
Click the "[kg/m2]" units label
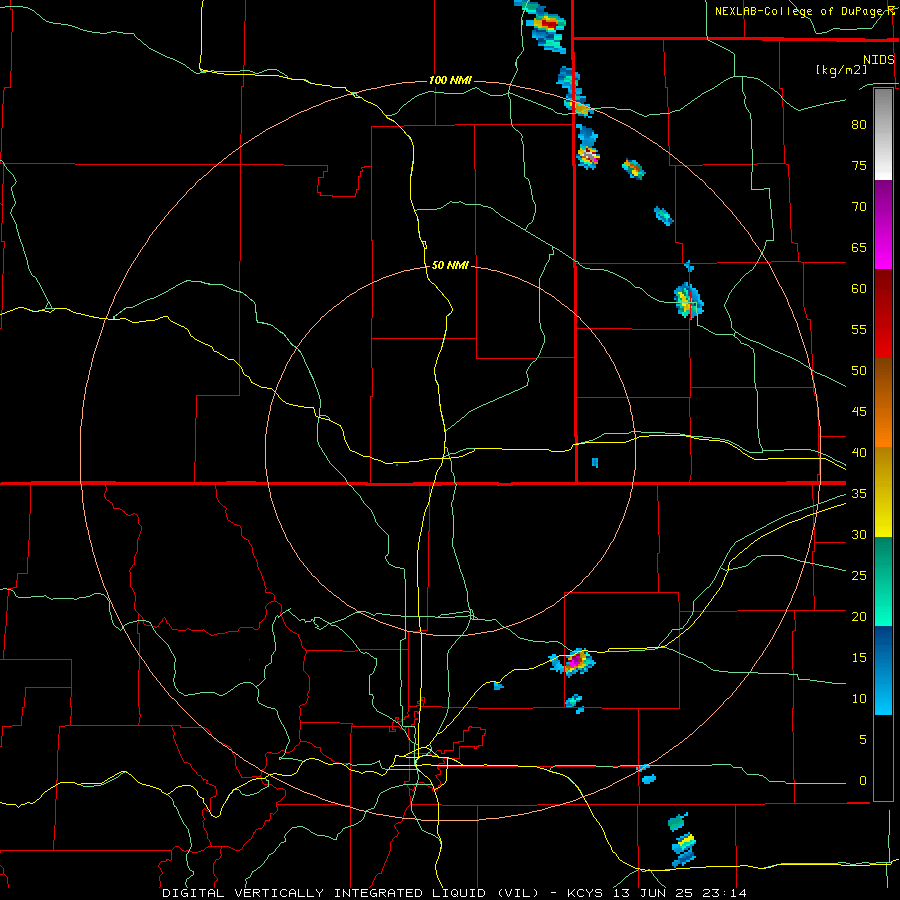click(841, 70)
